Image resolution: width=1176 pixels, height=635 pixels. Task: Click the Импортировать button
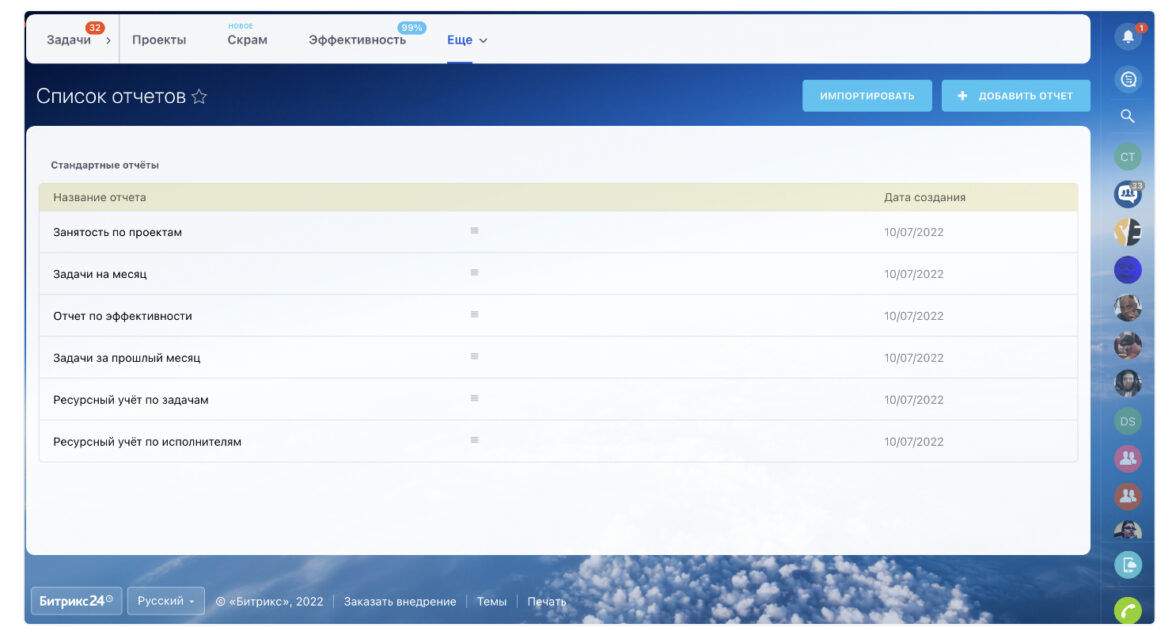(x=866, y=96)
